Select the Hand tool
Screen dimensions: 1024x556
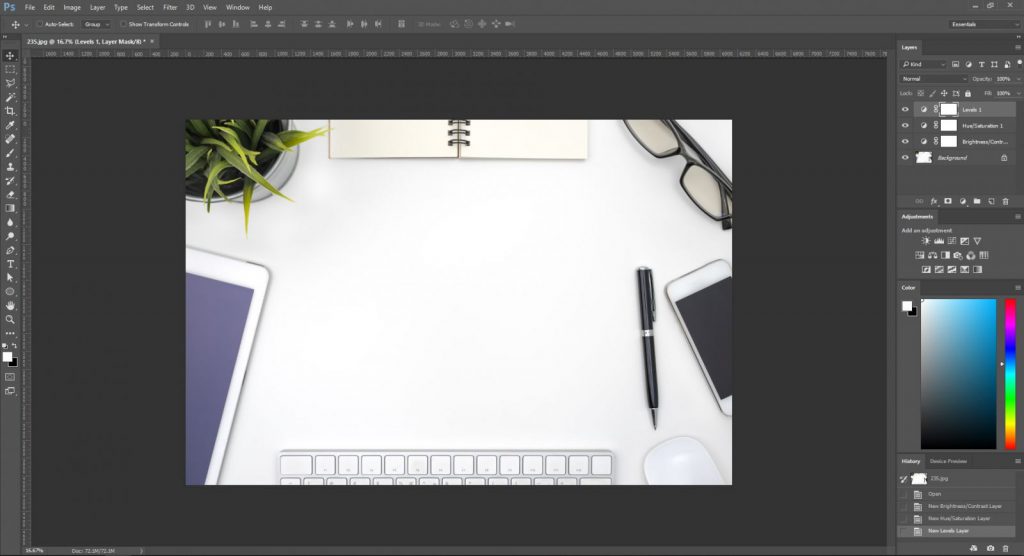point(10,305)
